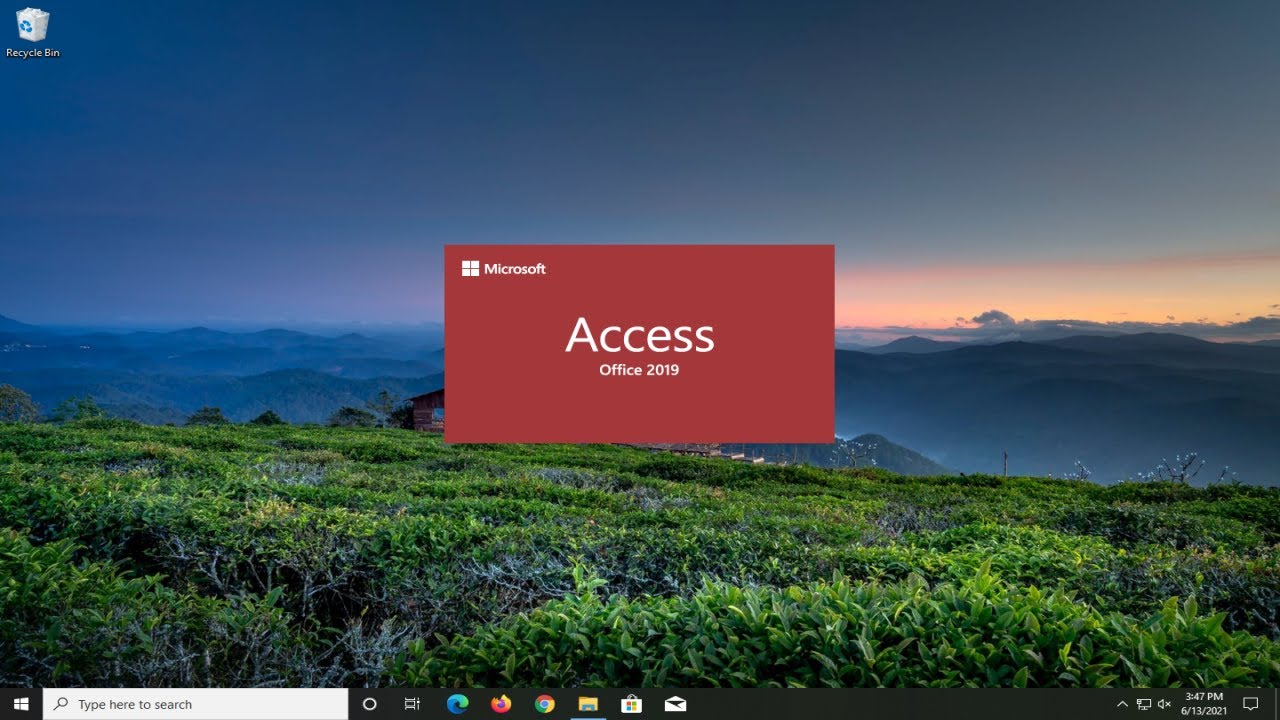Screen dimensions: 1280x720
Task: Launch Microsoft Edge from the taskbar
Action: 457,704
